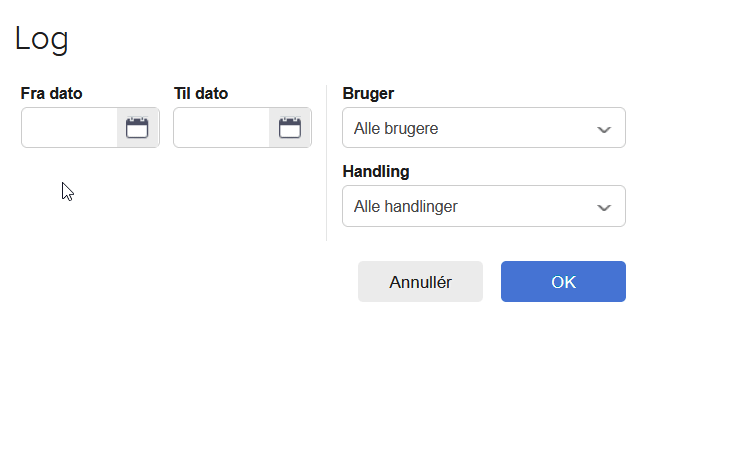Select the Log heading title
745x454 pixels.
pyautogui.click(x=42, y=39)
